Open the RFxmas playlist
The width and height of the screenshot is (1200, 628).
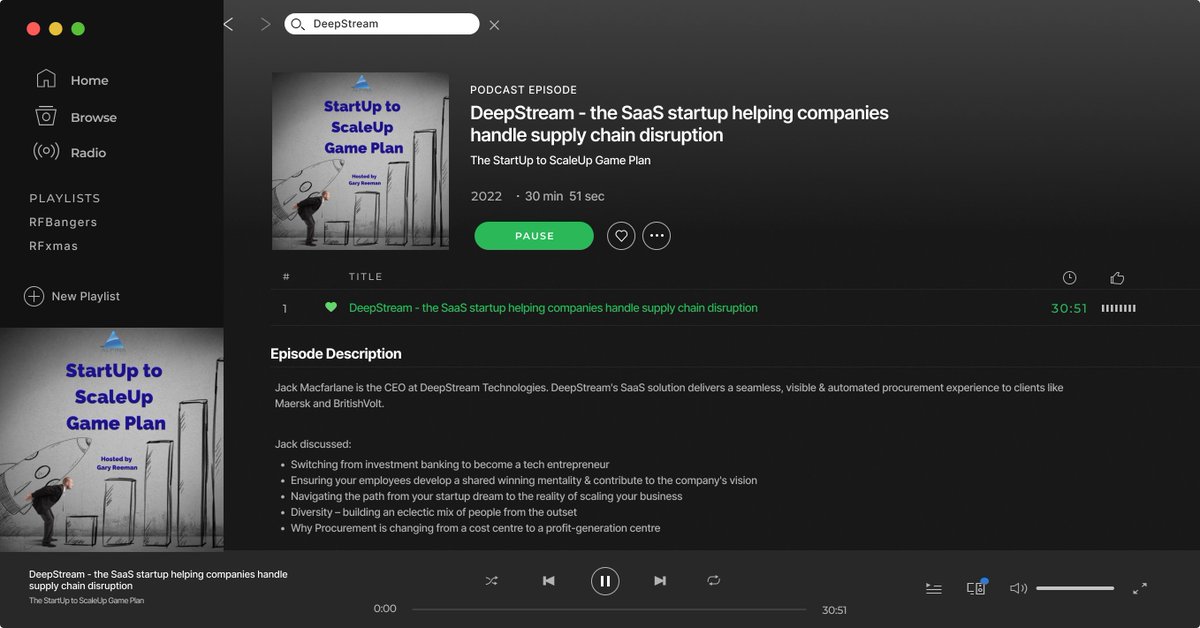53,246
